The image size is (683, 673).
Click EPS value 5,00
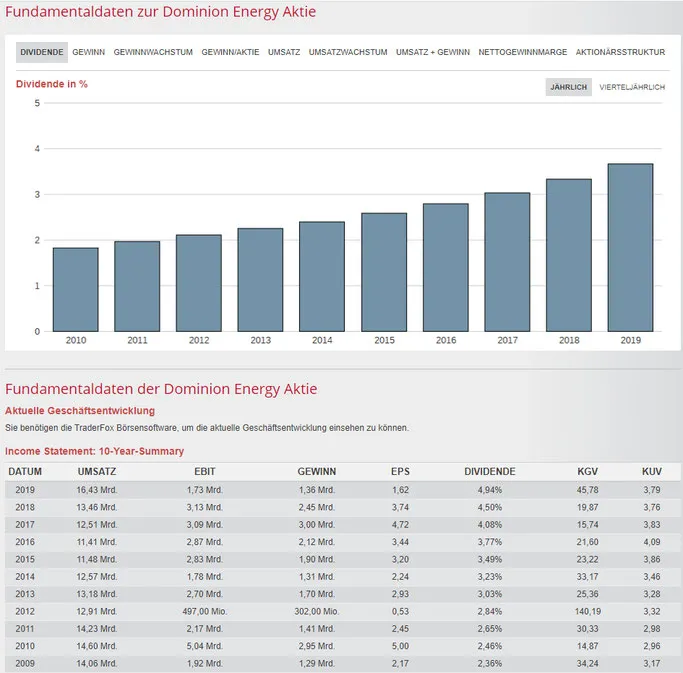pyautogui.click(x=400, y=646)
